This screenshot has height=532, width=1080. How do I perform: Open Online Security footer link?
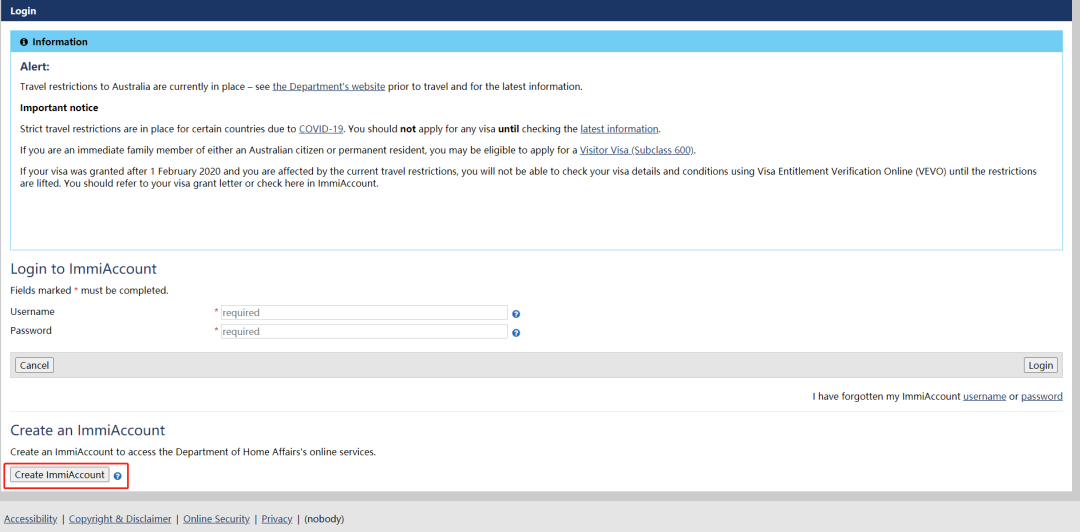click(216, 519)
